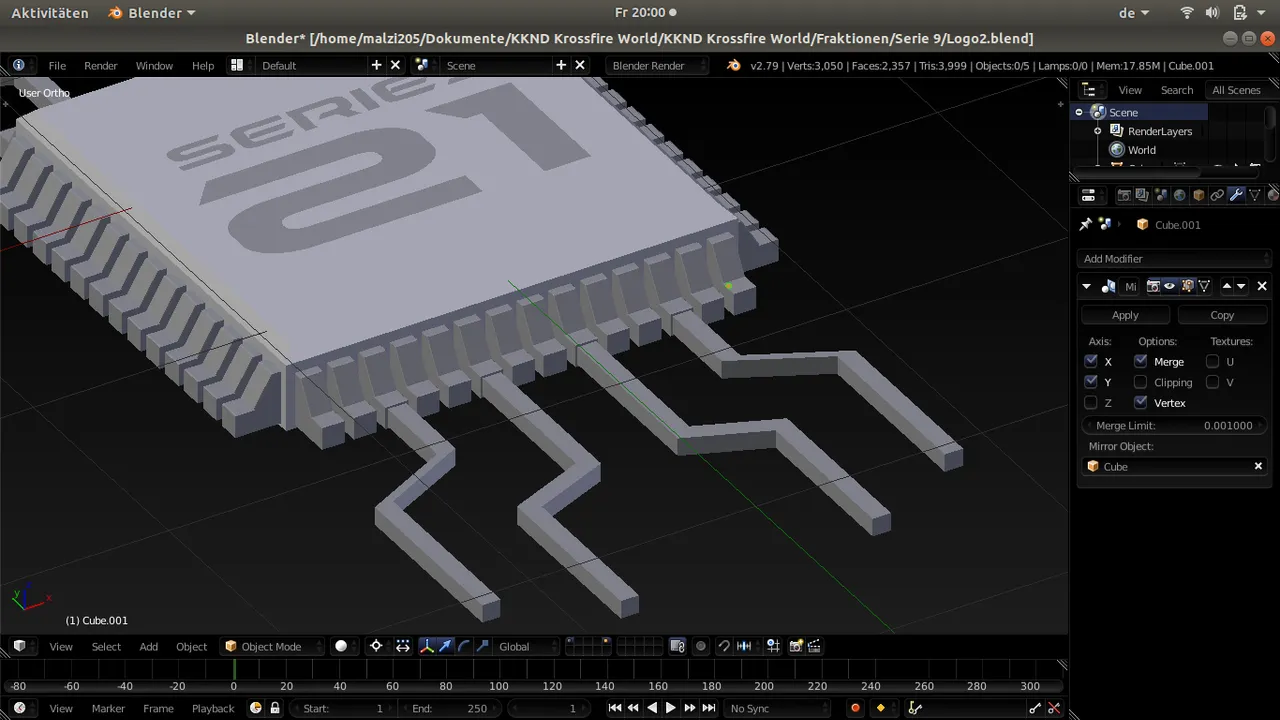Click the scale manipulator icon
This screenshot has height=720, width=1280.
[482, 646]
